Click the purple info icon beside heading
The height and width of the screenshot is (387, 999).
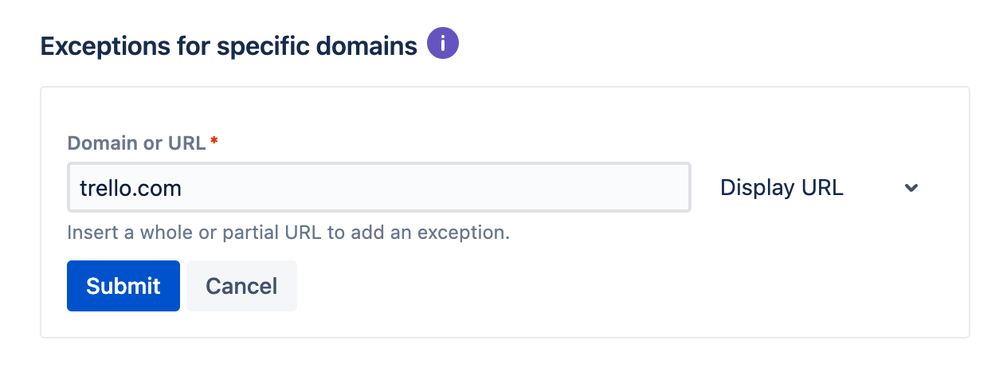443,44
